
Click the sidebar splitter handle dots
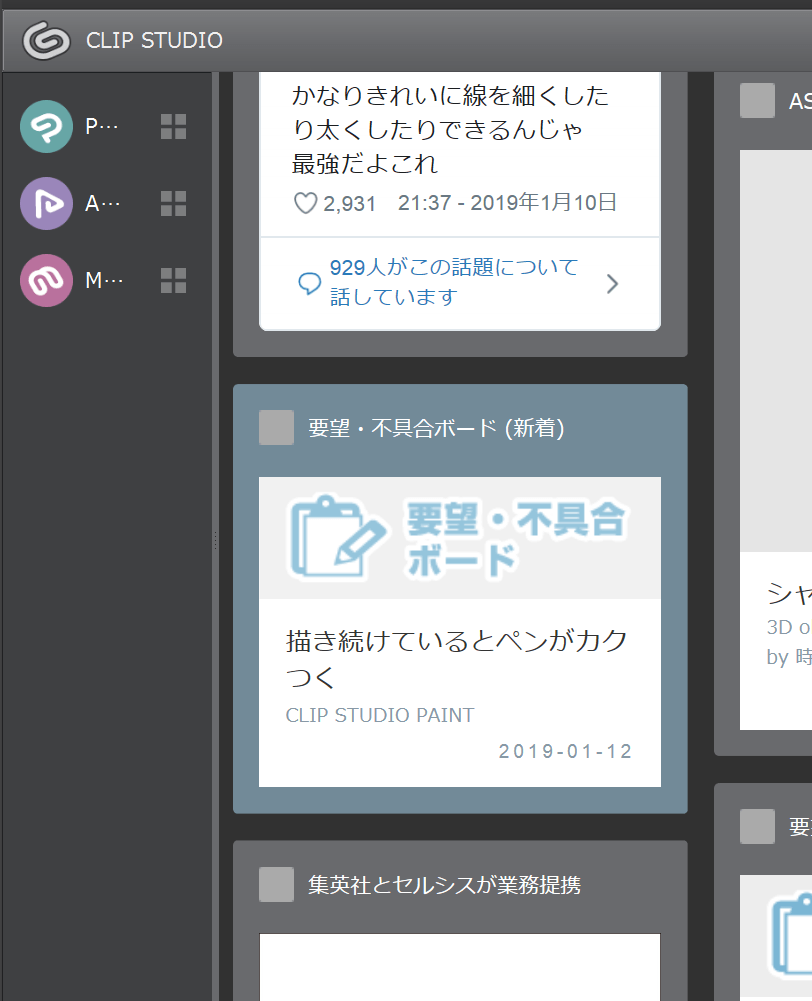tap(216, 540)
